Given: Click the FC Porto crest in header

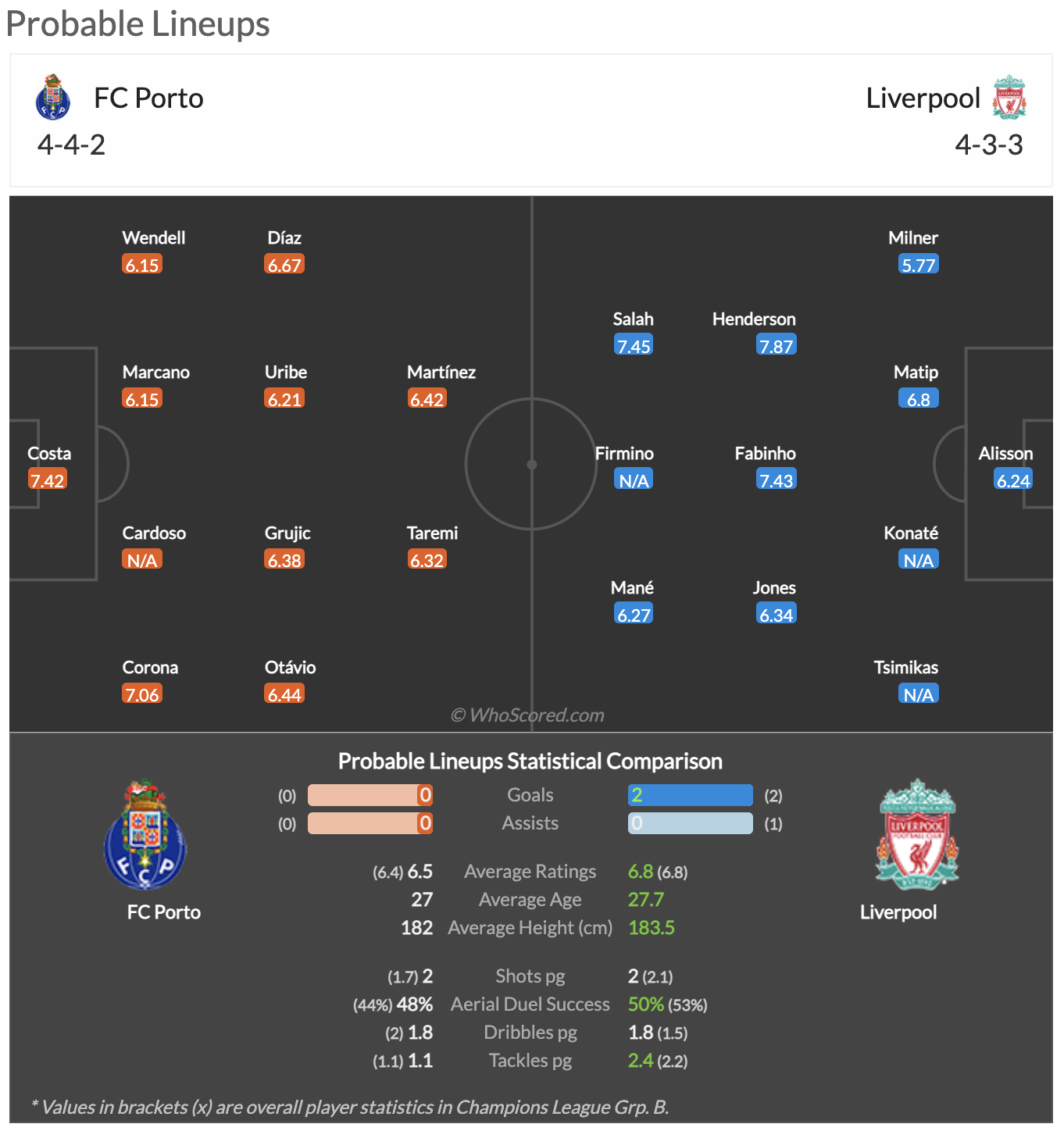Looking at the screenshot, I should pos(53,98).
